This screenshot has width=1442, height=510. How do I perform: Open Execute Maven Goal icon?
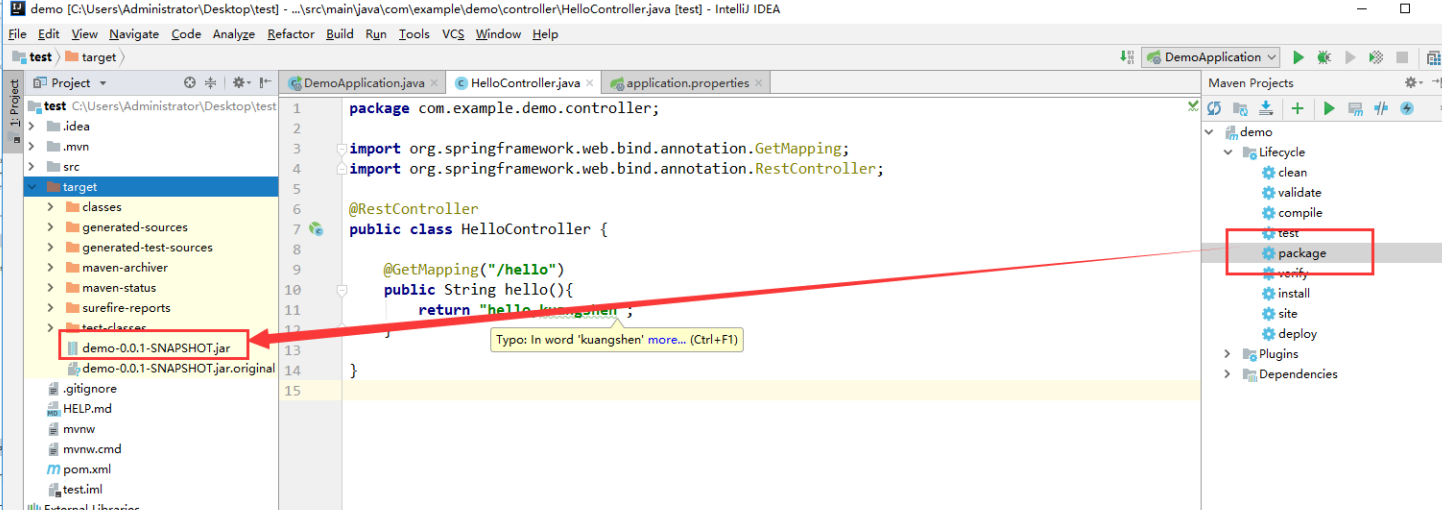click(x=1355, y=108)
